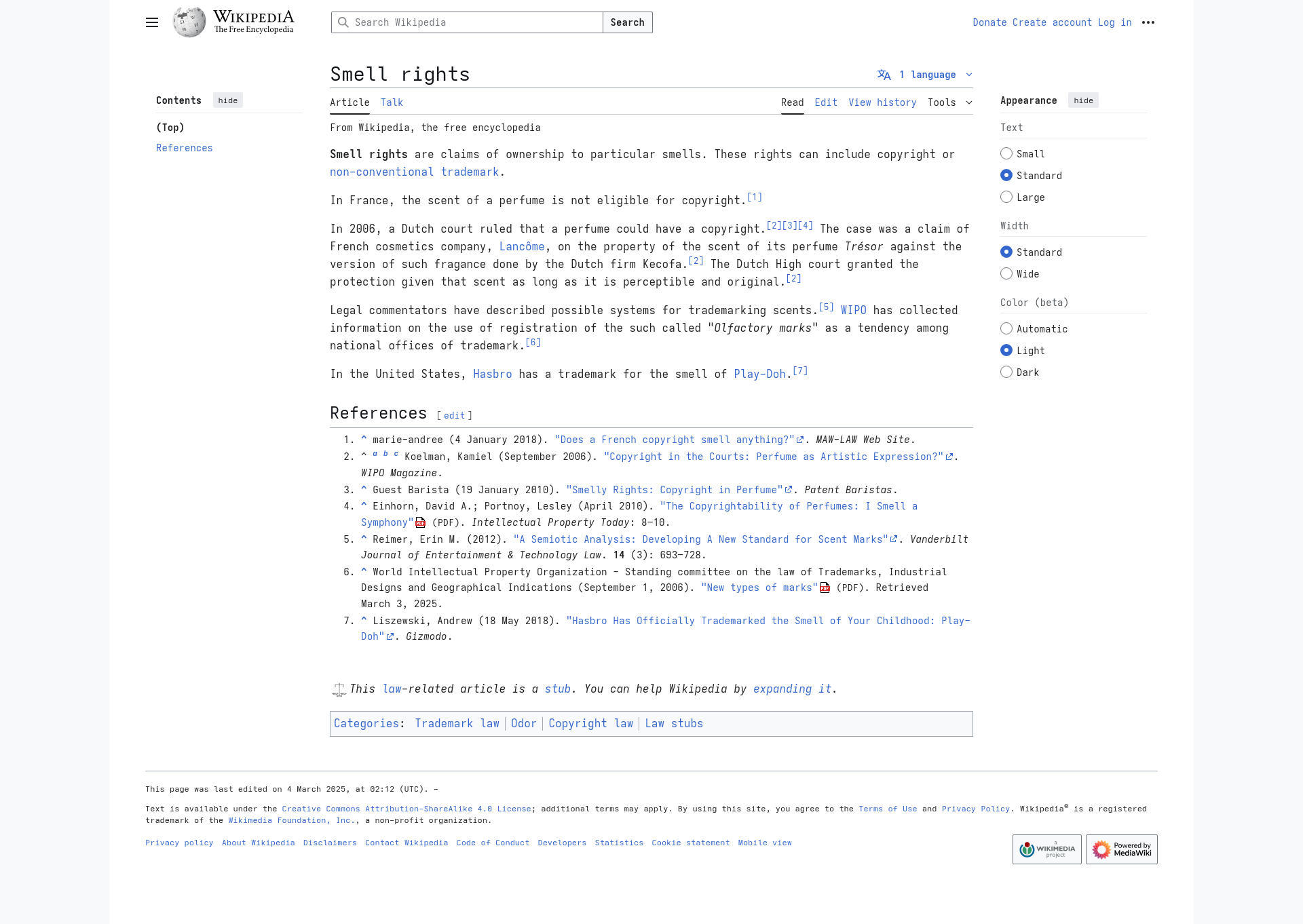Select Standard page width
Screen dimensions: 1303x924
point(1006,252)
